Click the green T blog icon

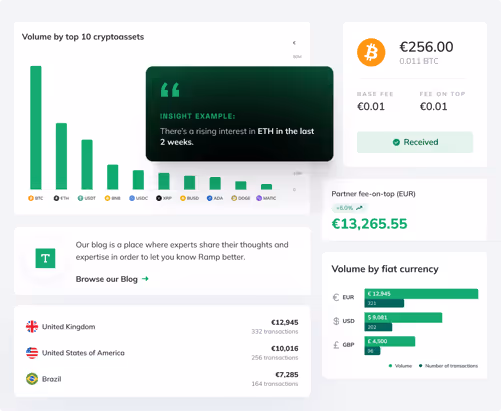(x=45, y=258)
